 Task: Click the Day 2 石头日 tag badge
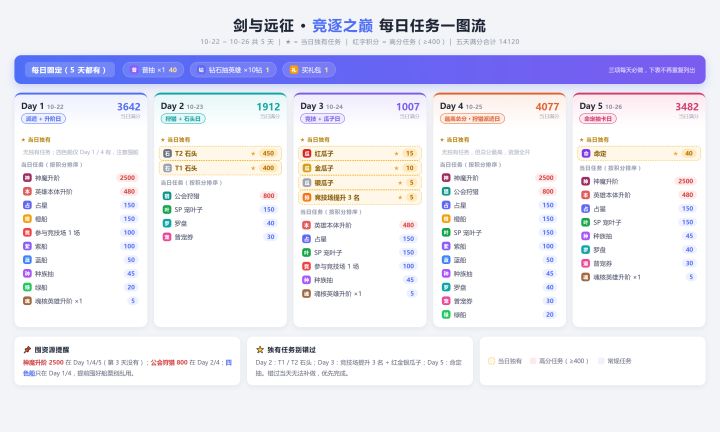click(x=183, y=119)
